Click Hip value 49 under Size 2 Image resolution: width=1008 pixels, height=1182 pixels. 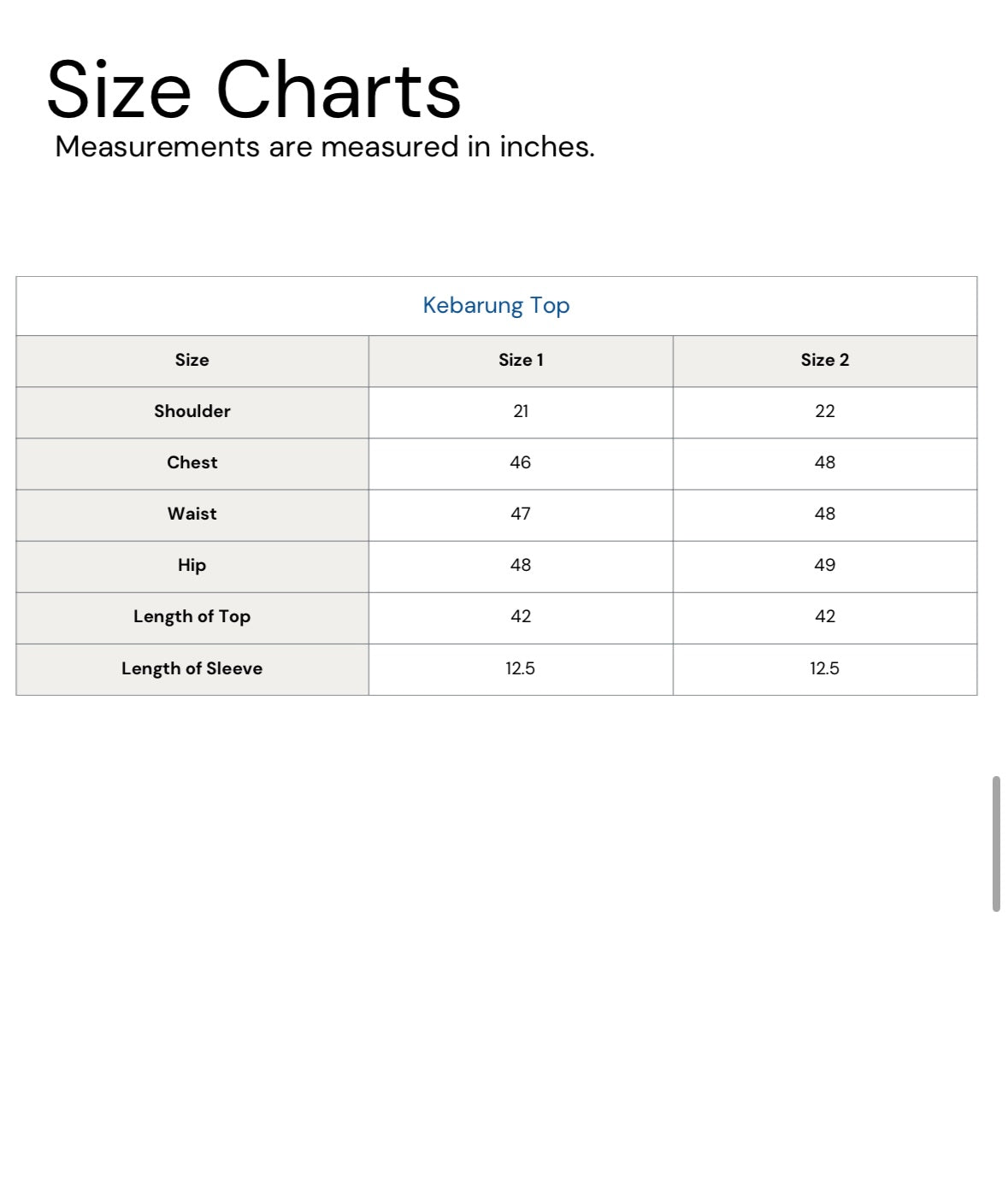(x=824, y=565)
